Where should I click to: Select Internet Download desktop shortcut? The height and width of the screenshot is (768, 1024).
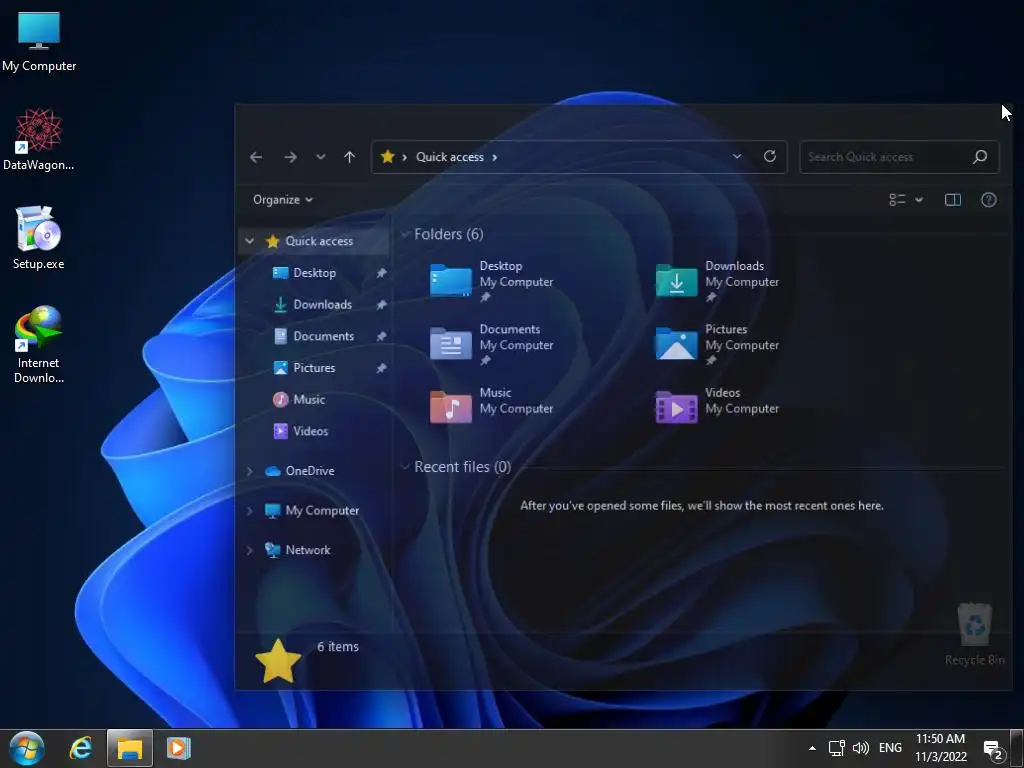(x=39, y=345)
